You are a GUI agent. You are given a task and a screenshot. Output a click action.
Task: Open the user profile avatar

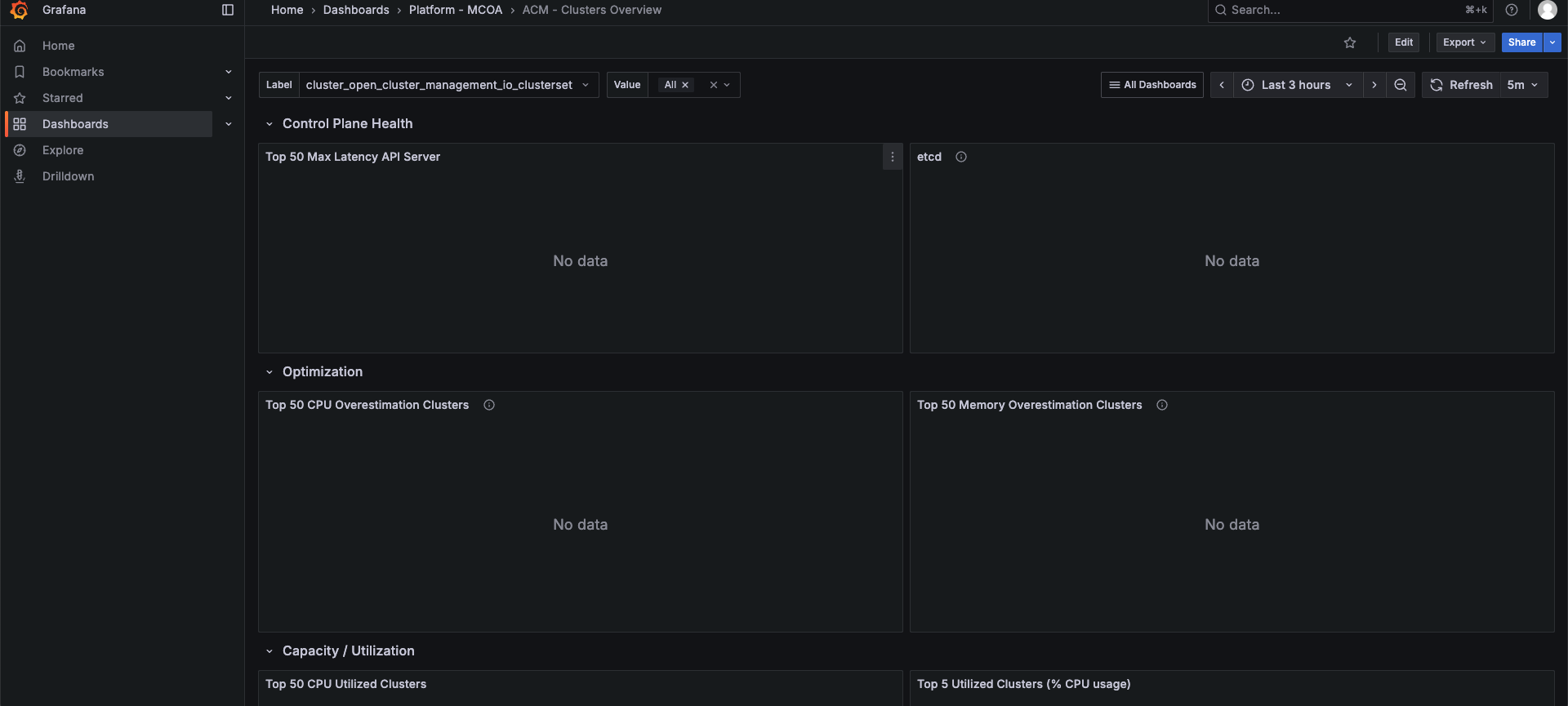pos(1547,10)
